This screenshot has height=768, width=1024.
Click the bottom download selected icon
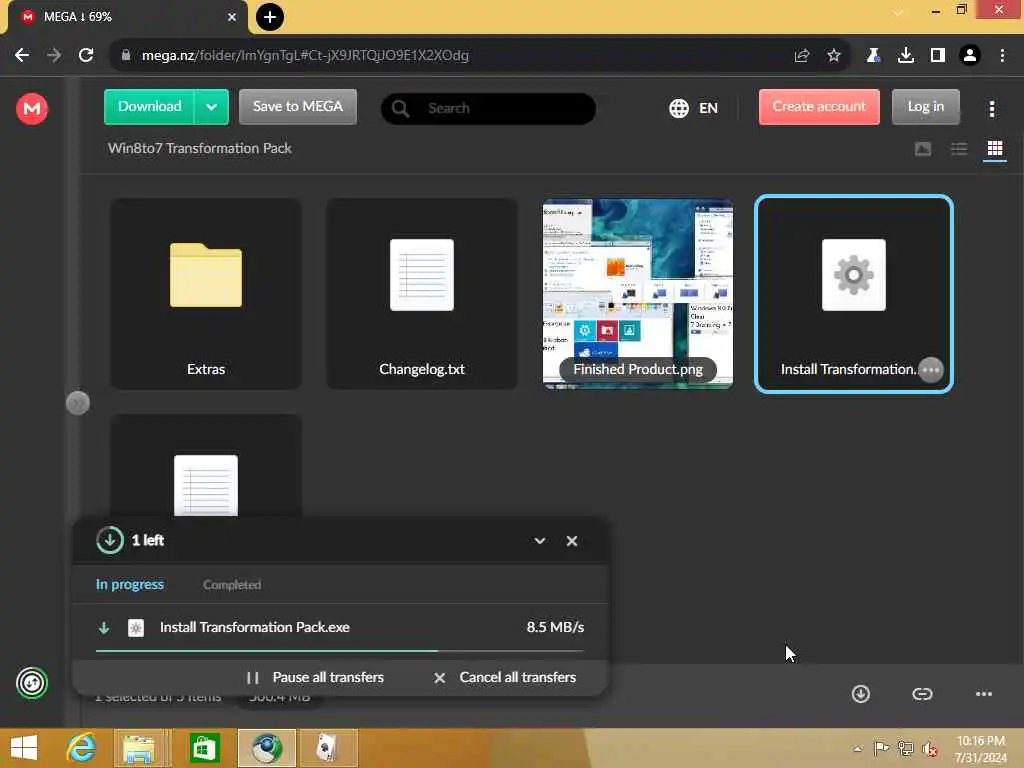(861, 694)
